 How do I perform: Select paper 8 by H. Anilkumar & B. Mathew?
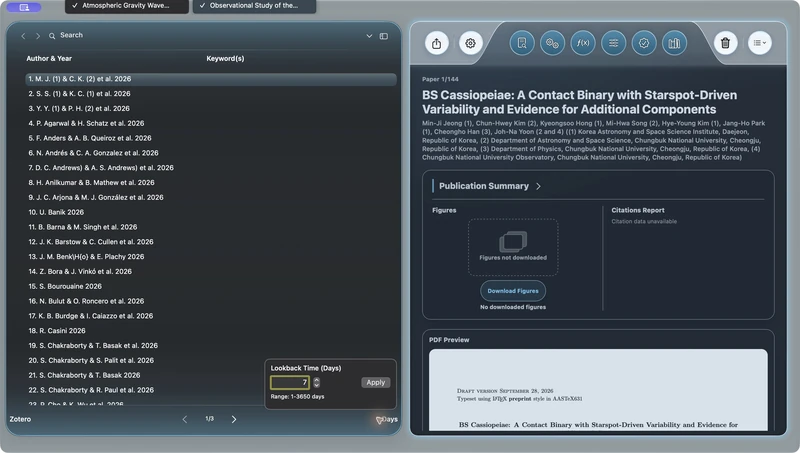click(211, 183)
